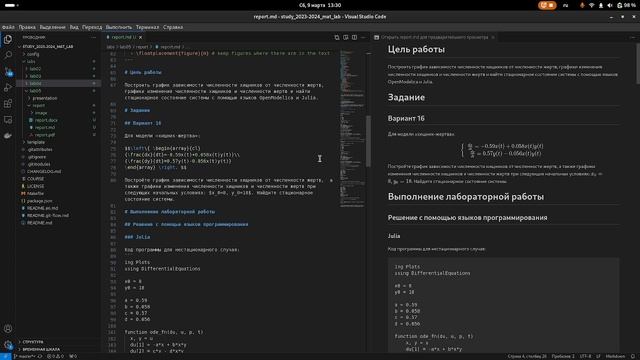Open the Справка menu
The height and width of the screenshot is (360, 640).
(173, 27)
